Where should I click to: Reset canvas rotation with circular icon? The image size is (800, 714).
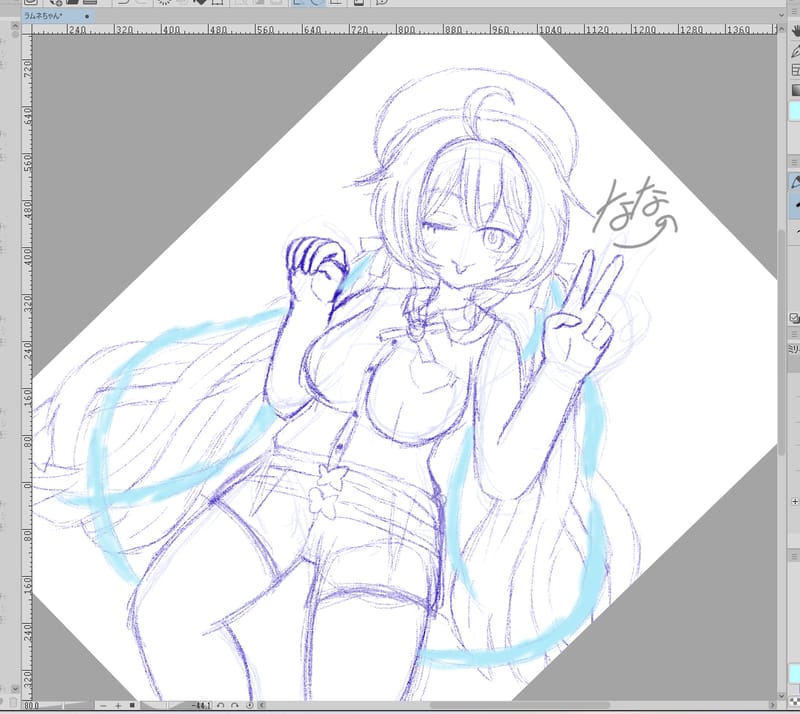tap(249, 705)
